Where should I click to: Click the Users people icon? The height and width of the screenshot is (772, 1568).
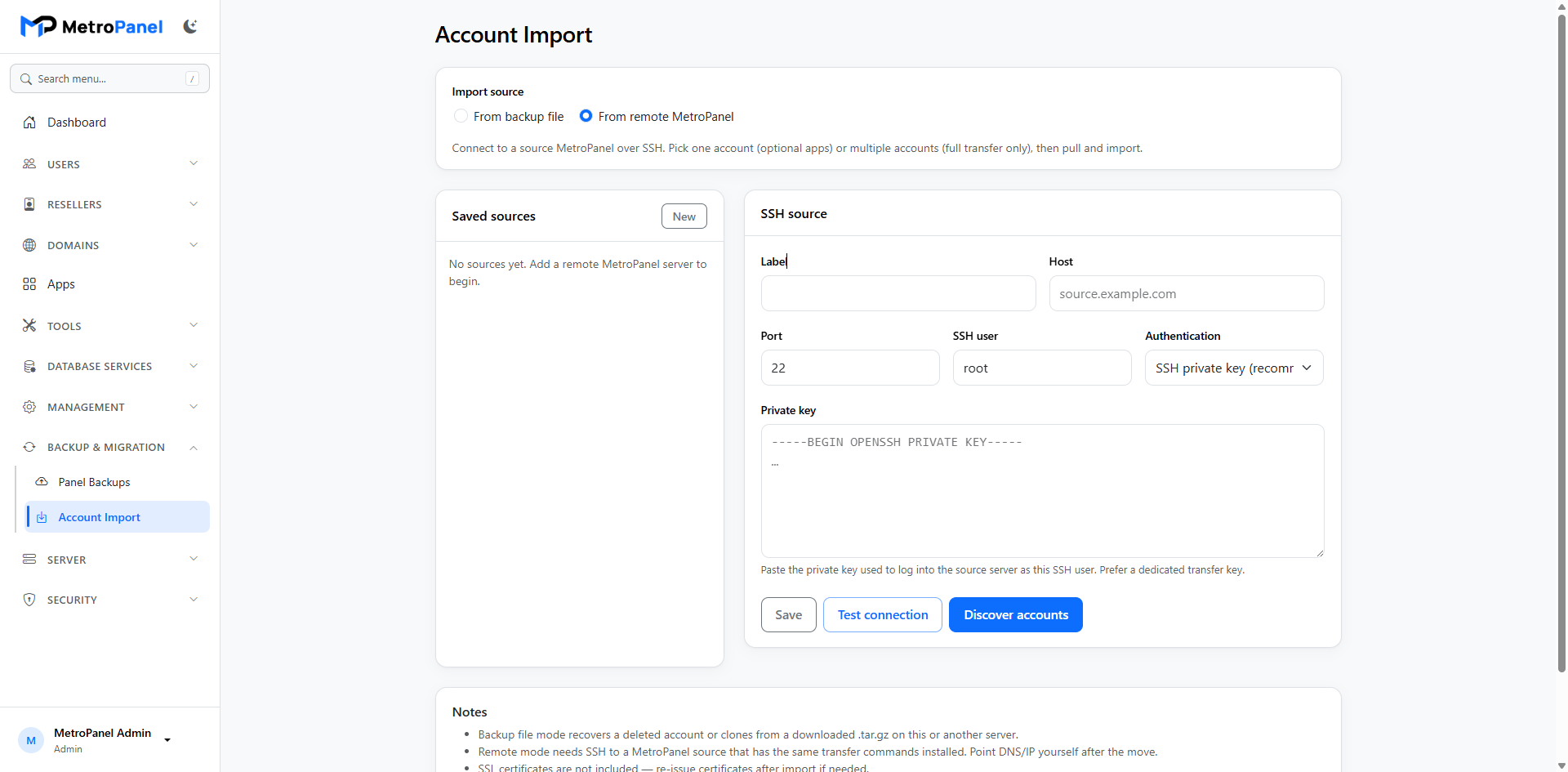29,164
